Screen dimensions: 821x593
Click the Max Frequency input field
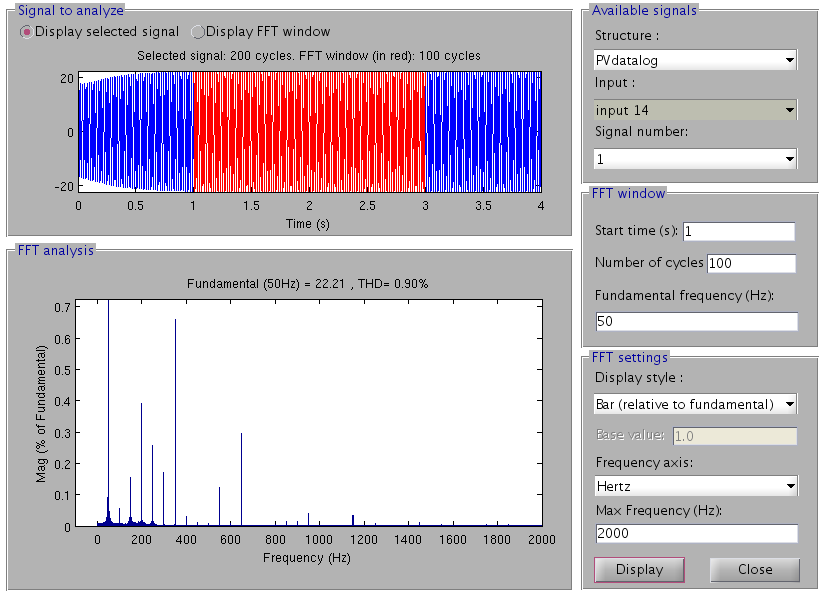point(696,533)
